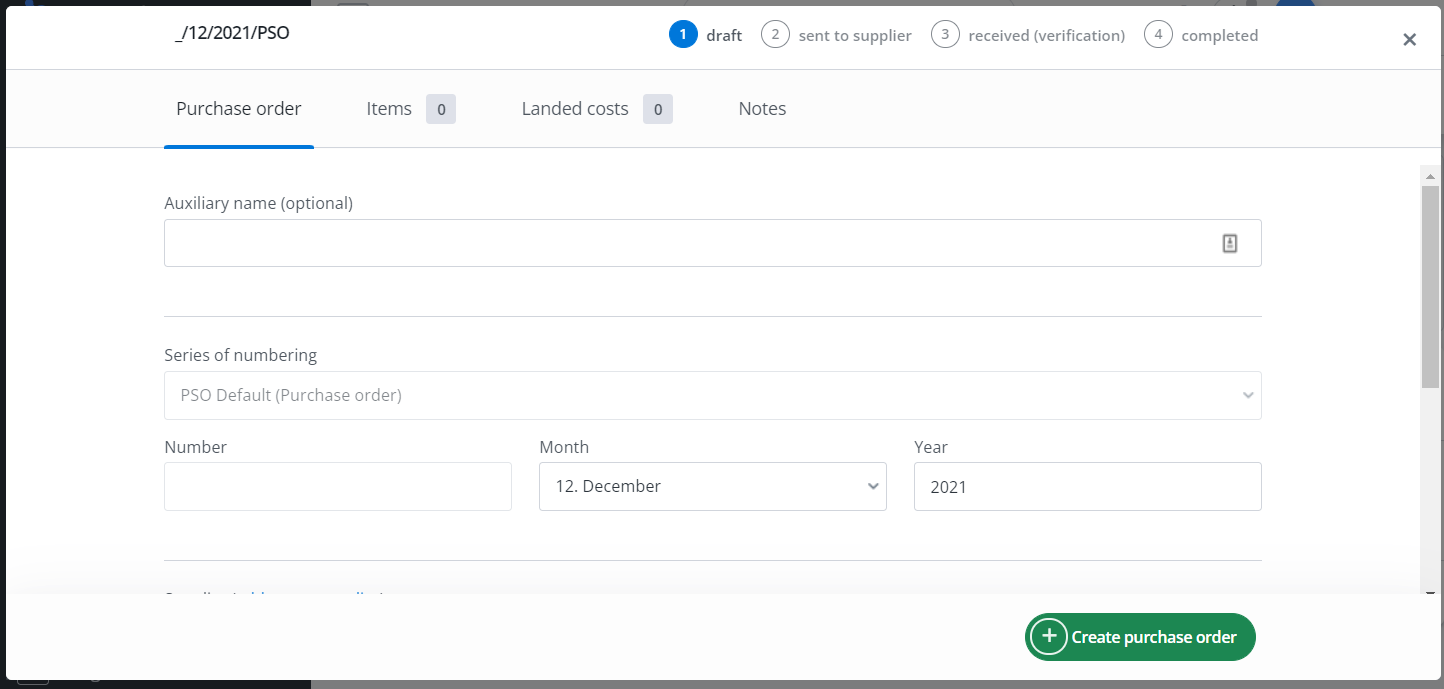Open the Landed costs tab
This screenshot has width=1444, height=689.
pyautogui.click(x=597, y=109)
